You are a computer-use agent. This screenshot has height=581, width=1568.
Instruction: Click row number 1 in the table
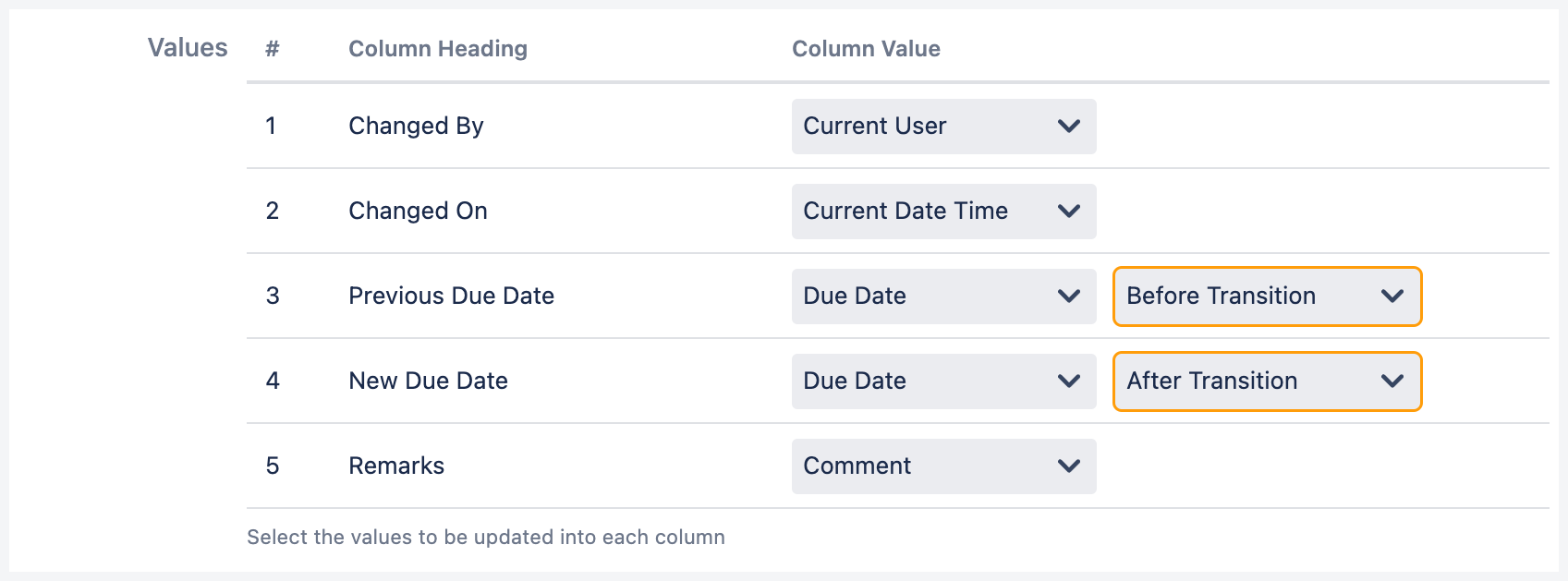click(x=271, y=127)
